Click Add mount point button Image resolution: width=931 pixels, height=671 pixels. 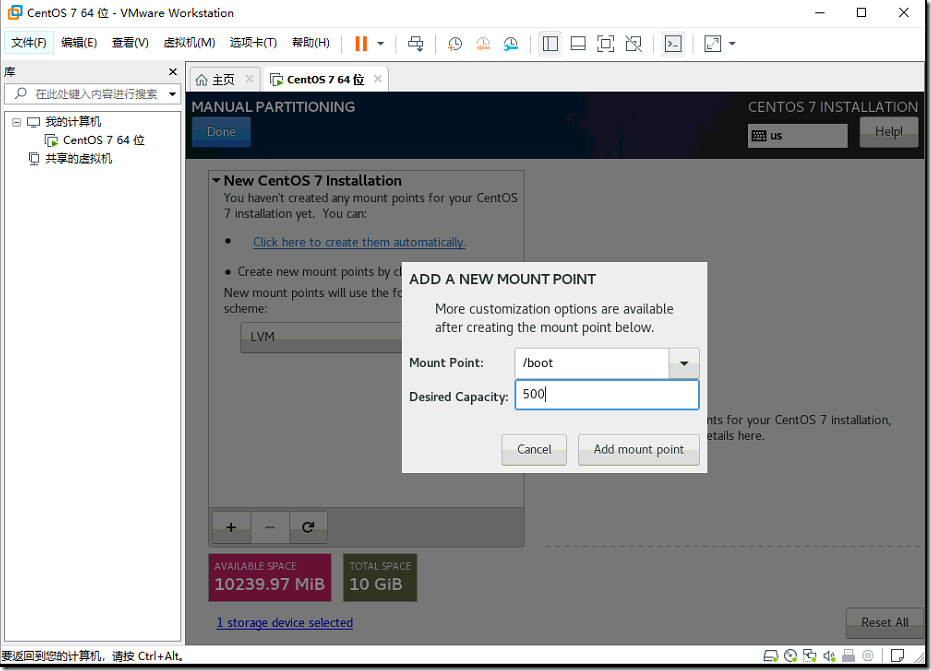[639, 450]
